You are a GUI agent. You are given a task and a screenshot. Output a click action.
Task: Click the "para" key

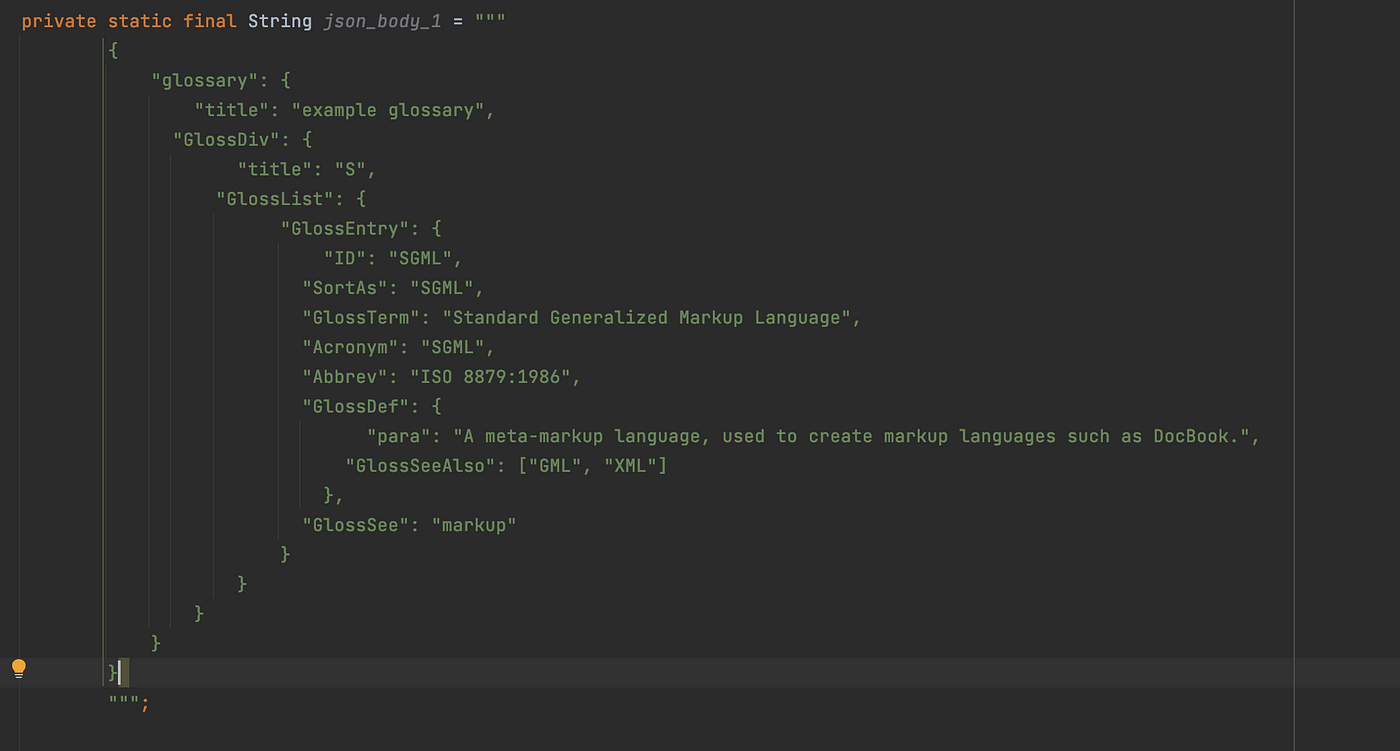click(399, 436)
